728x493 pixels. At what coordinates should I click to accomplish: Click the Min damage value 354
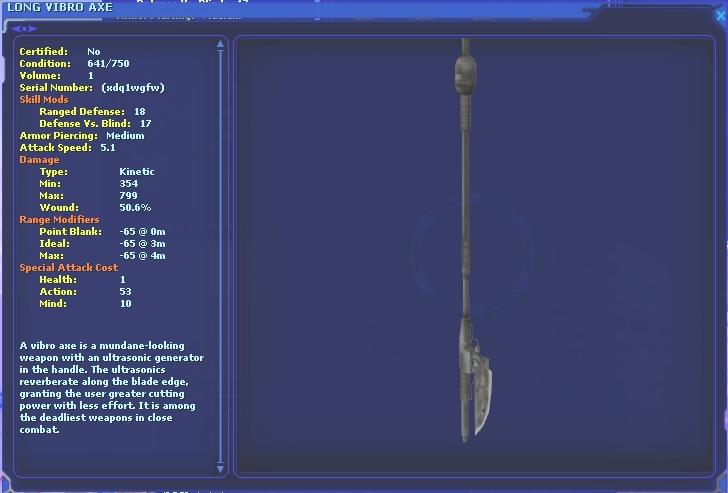coord(129,184)
